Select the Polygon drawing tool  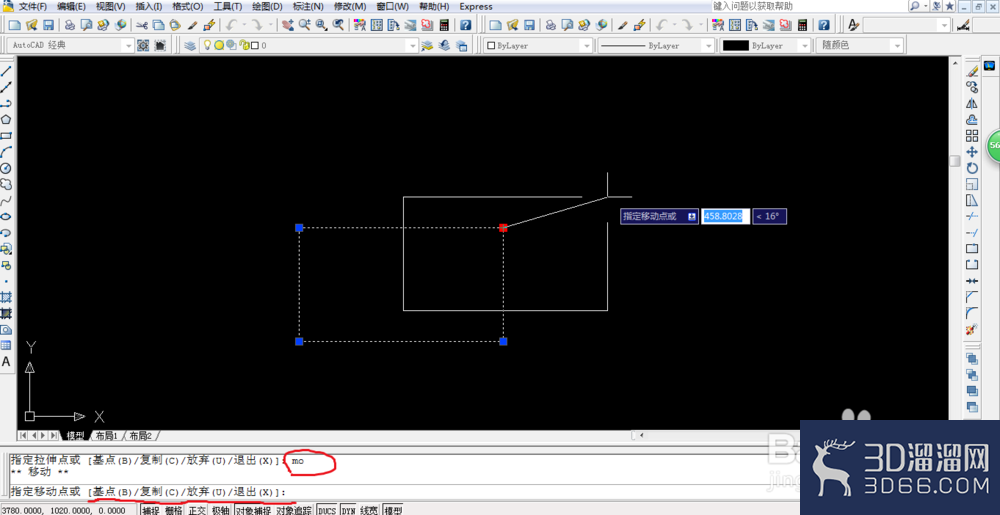(6, 119)
